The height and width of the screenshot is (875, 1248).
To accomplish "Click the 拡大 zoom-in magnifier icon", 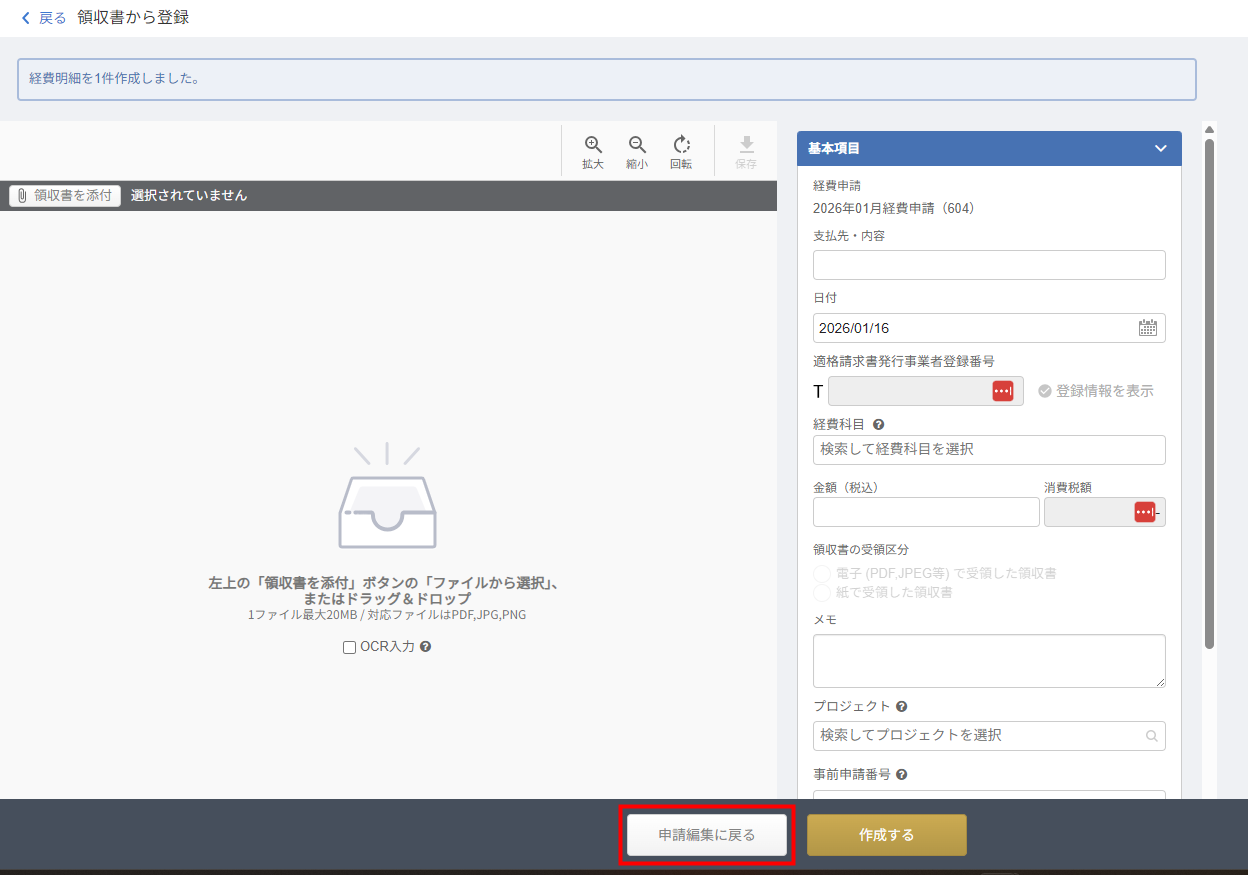I will coord(593,145).
